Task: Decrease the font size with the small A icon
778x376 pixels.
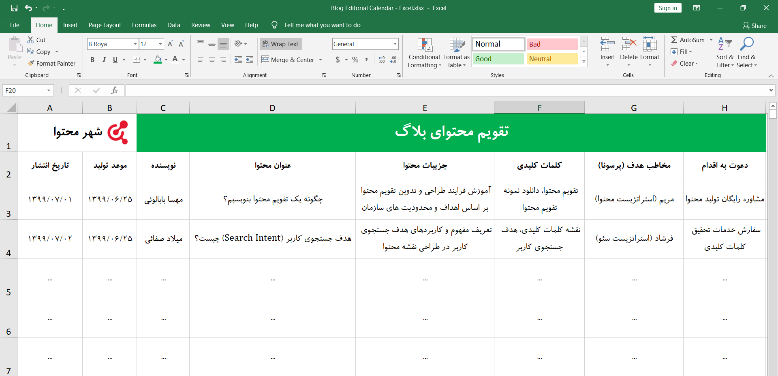Action: click(x=181, y=44)
